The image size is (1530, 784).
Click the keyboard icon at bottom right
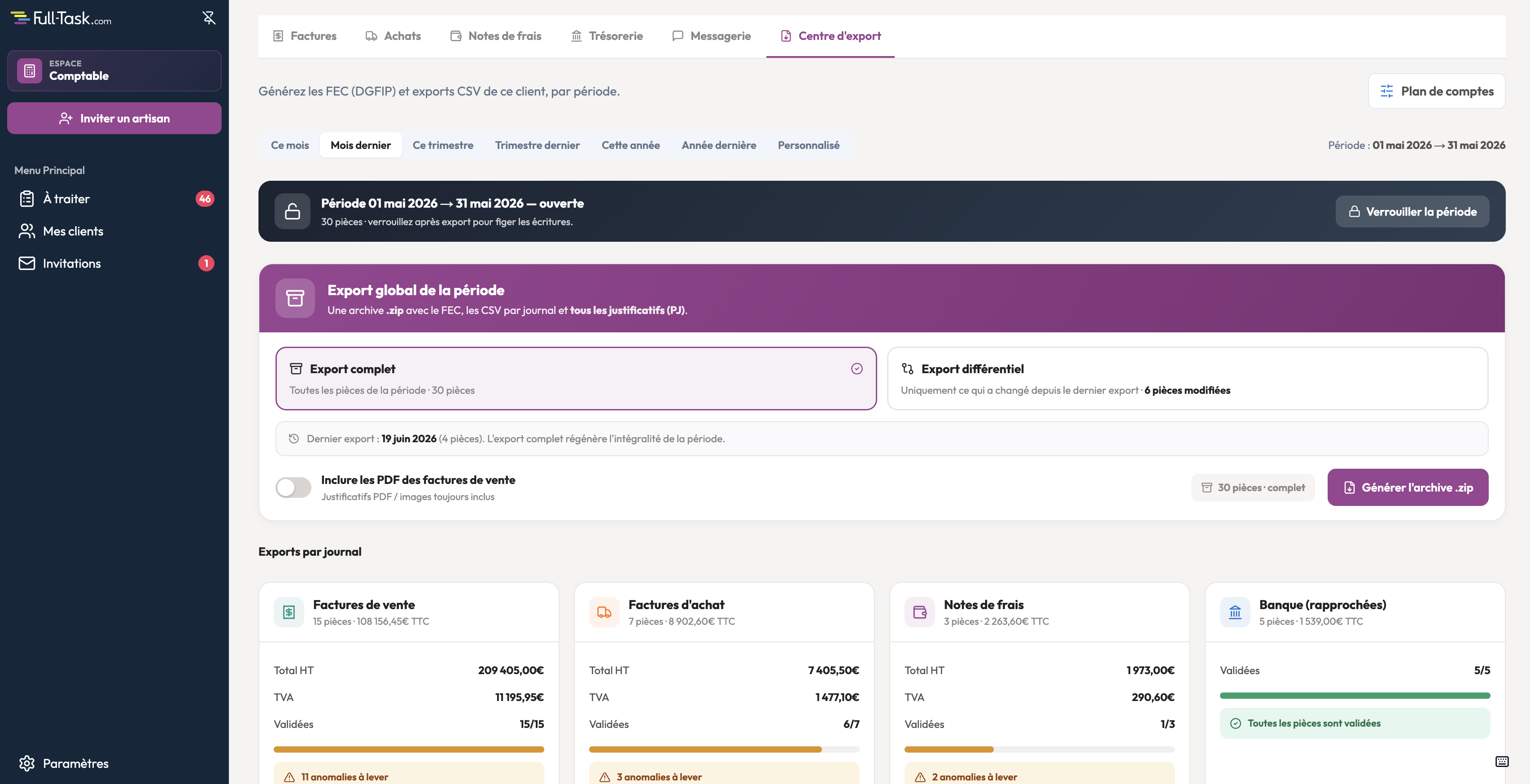point(1501,762)
